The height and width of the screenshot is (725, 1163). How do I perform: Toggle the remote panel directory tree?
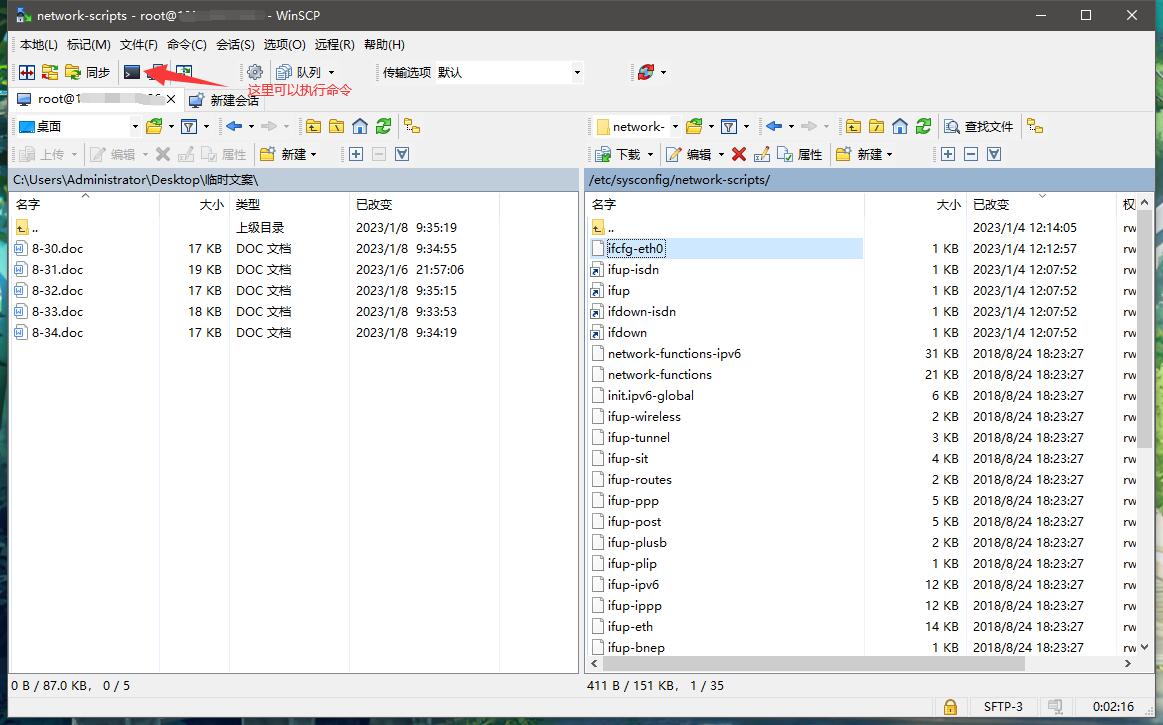[1035, 126]
